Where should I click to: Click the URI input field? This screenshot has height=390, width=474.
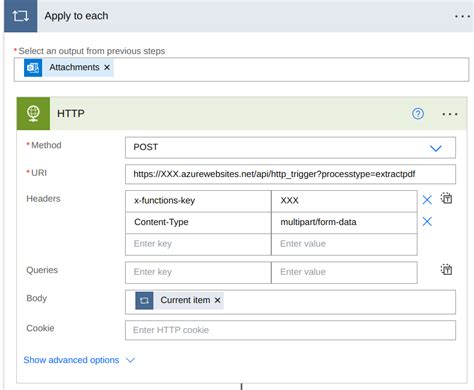pyautogui.click(x=290, y=174)
